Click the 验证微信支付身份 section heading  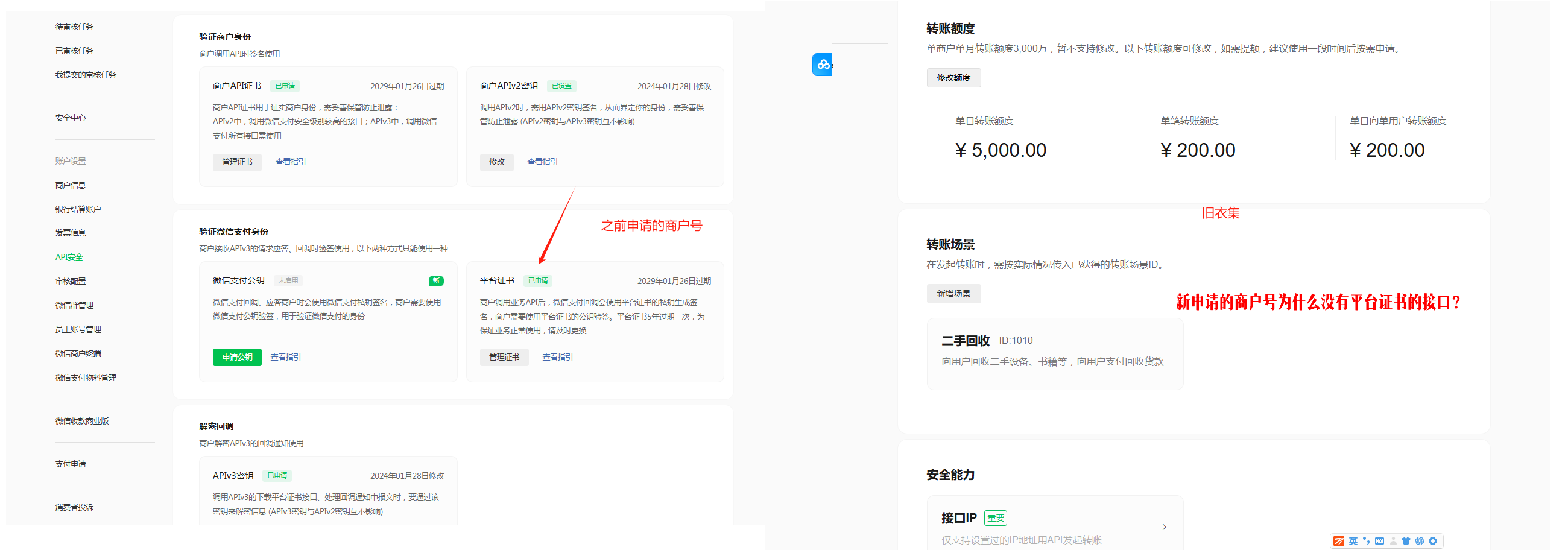[234, 232]
